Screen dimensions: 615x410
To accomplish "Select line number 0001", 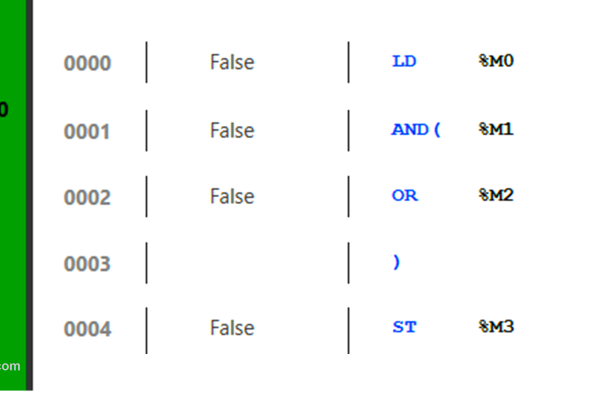I will click(87, 131).
